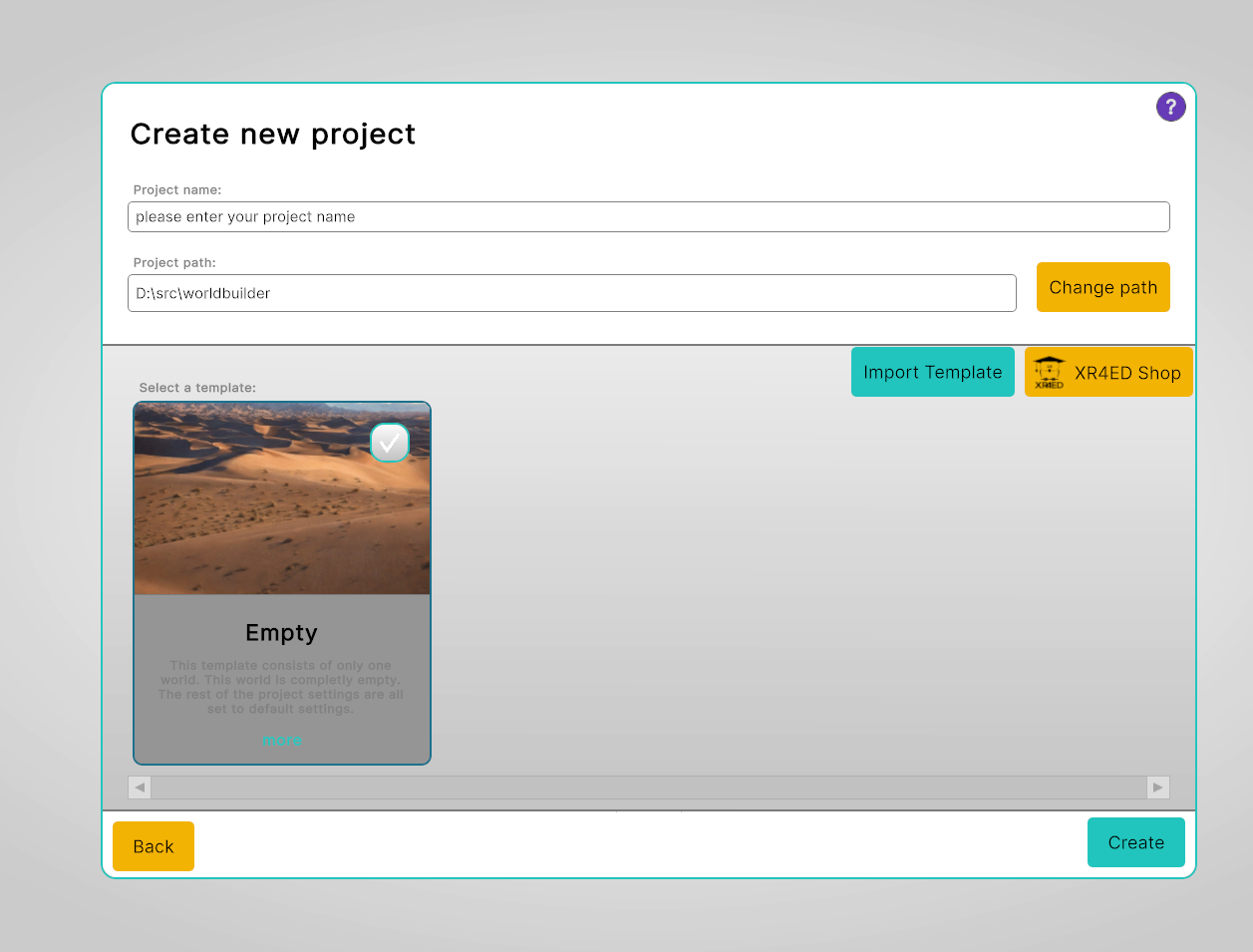
Task: Click into the Project name field
Action: [648, 217]
